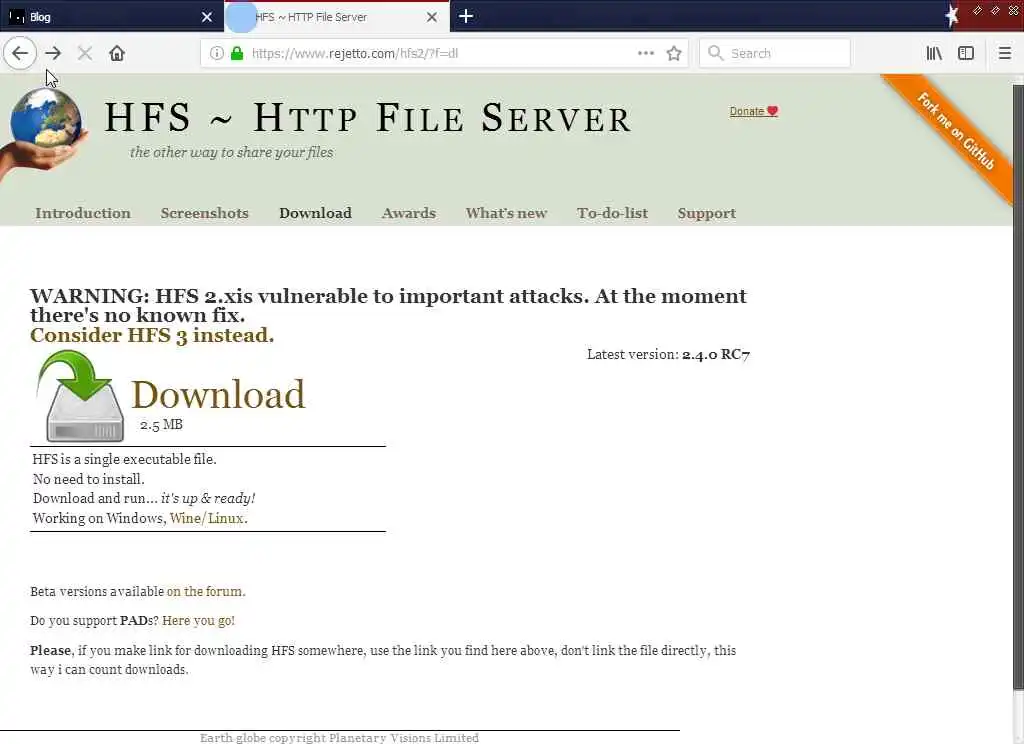Click the vertical page scrollbar
This screenshot has height=744, width=1024.
[x=1018, y=385]
